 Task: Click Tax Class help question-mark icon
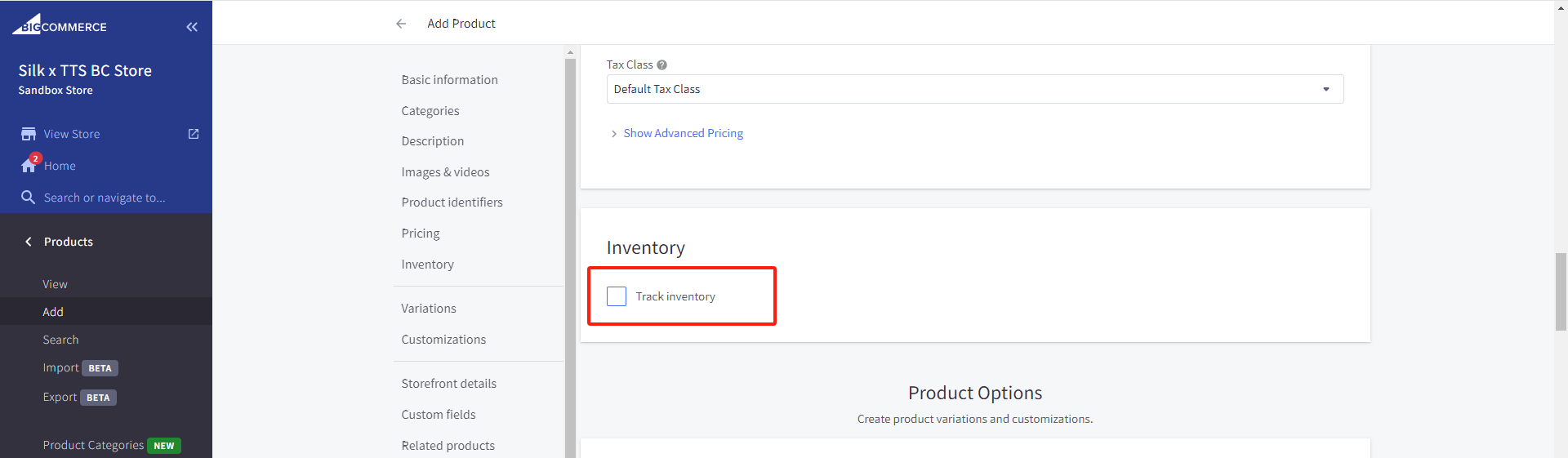point(662,65)
